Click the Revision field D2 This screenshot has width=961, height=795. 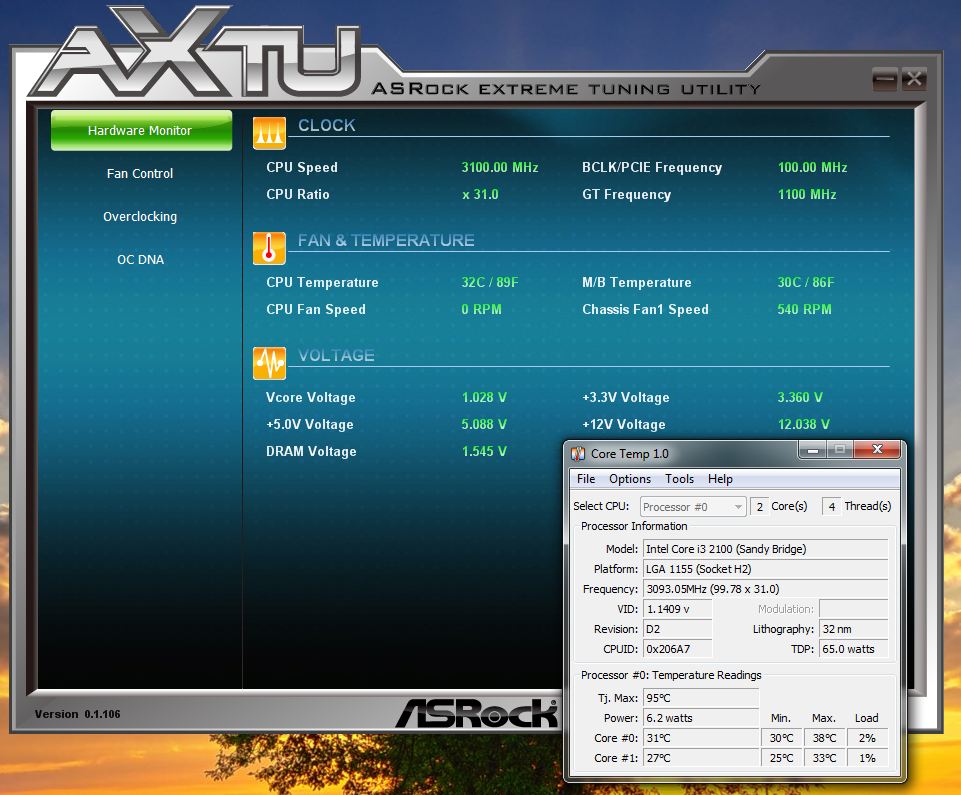click(x=678, y=630)
